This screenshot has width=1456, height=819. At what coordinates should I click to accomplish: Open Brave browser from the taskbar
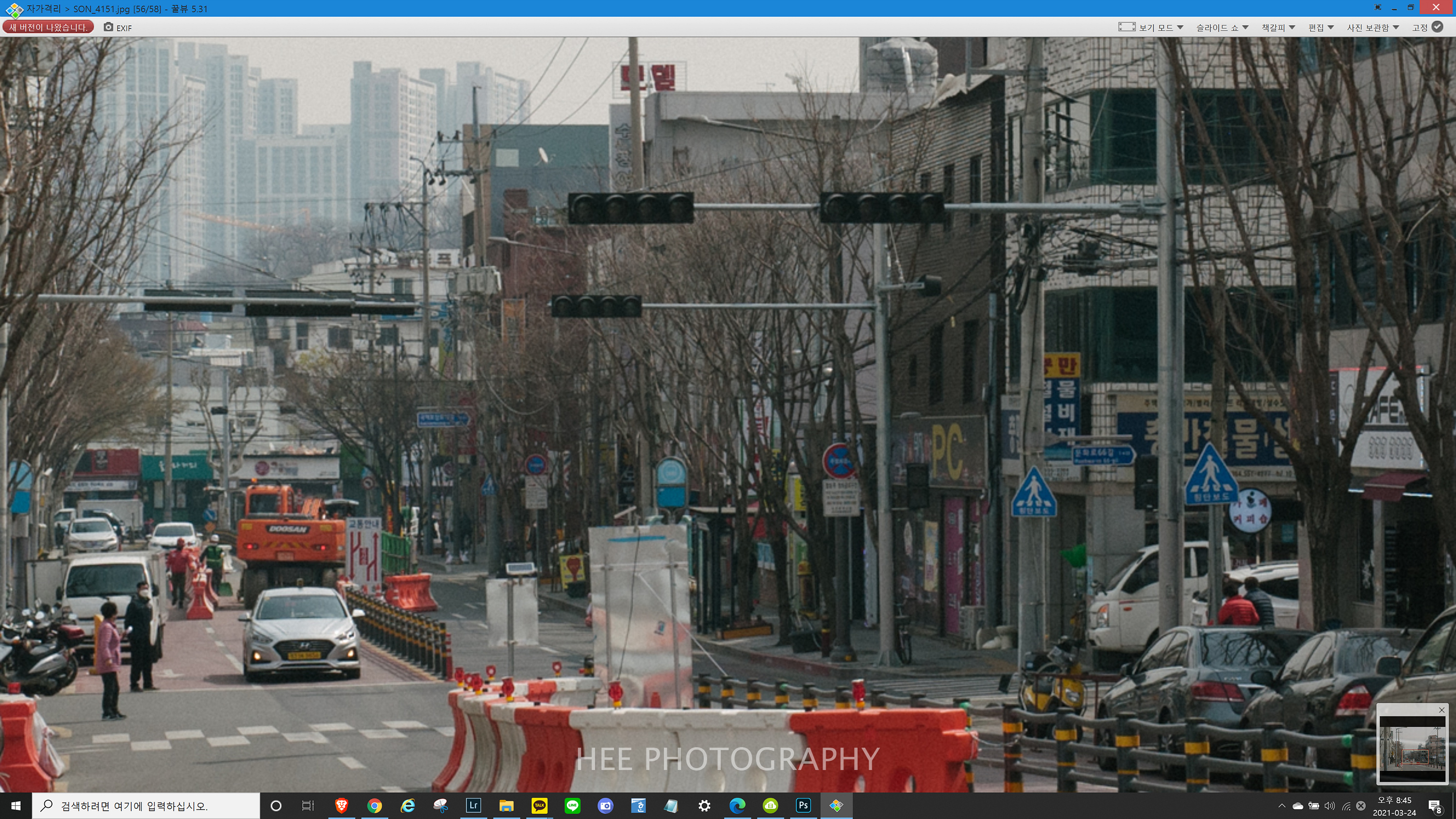(x=341, y=805)
